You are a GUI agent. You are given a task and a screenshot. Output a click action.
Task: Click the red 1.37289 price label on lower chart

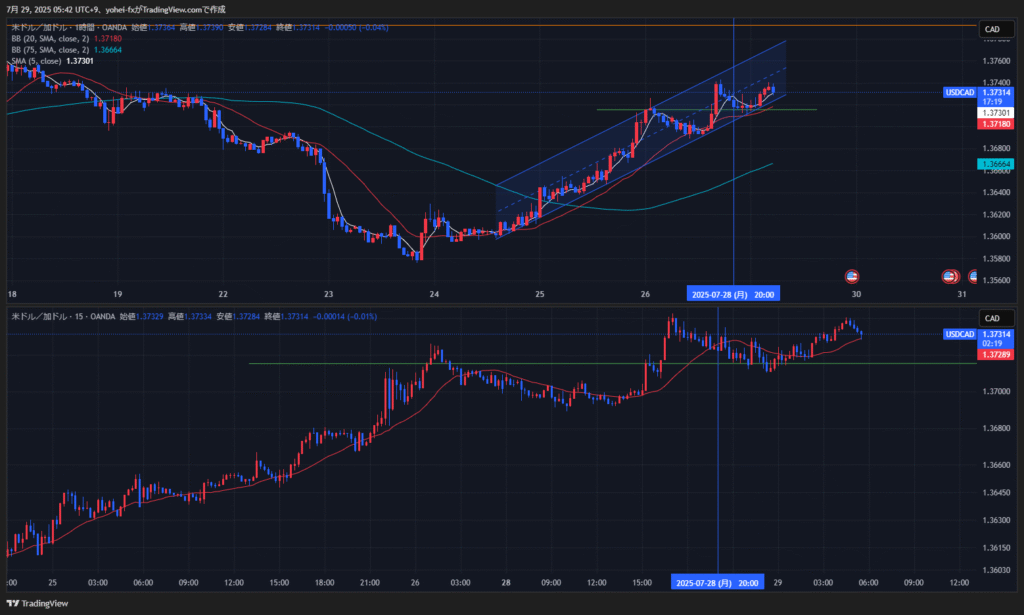click(993, 355)
